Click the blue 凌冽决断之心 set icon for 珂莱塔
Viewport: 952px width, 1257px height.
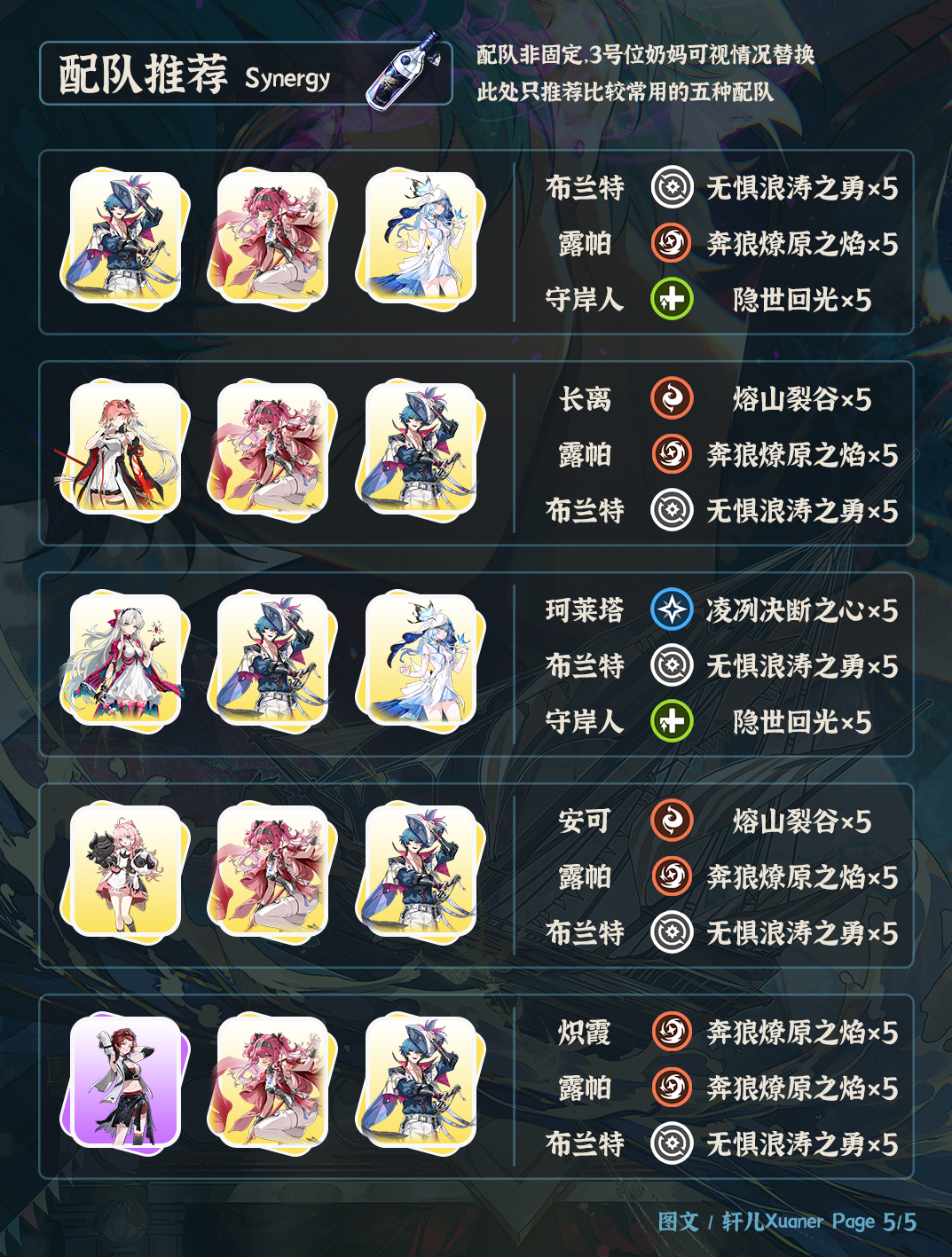pos(672,609)
